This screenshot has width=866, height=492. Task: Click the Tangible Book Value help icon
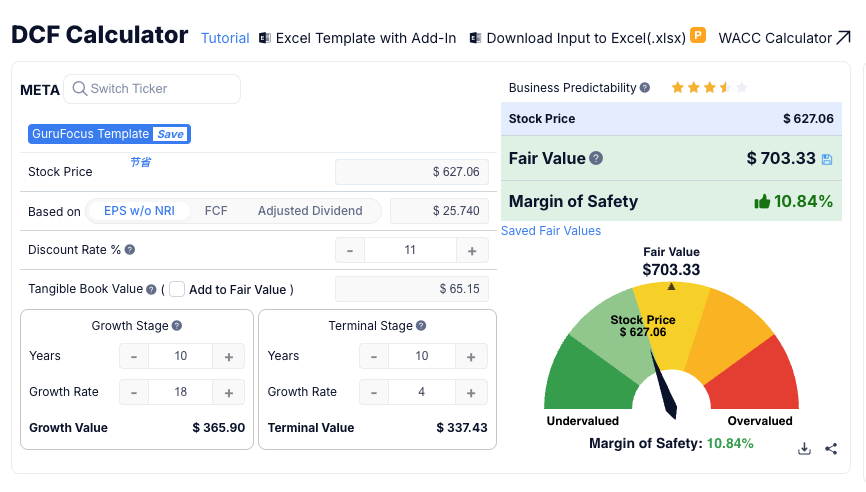click(151, 289)
